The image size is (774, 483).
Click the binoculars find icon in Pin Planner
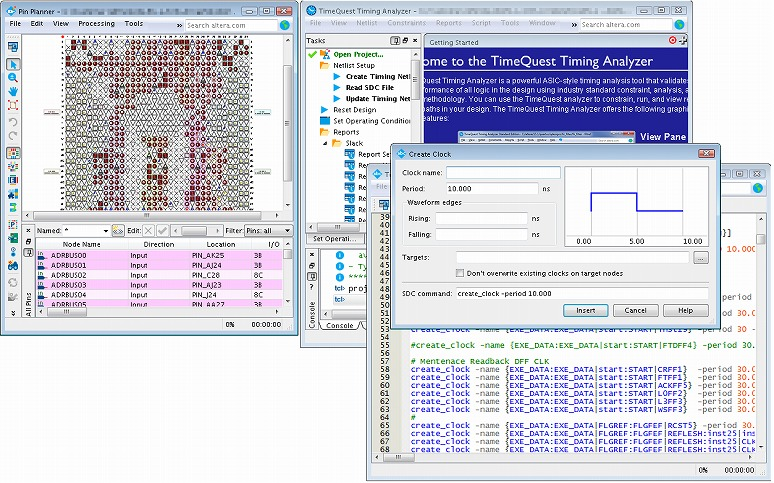pos(13,266)
